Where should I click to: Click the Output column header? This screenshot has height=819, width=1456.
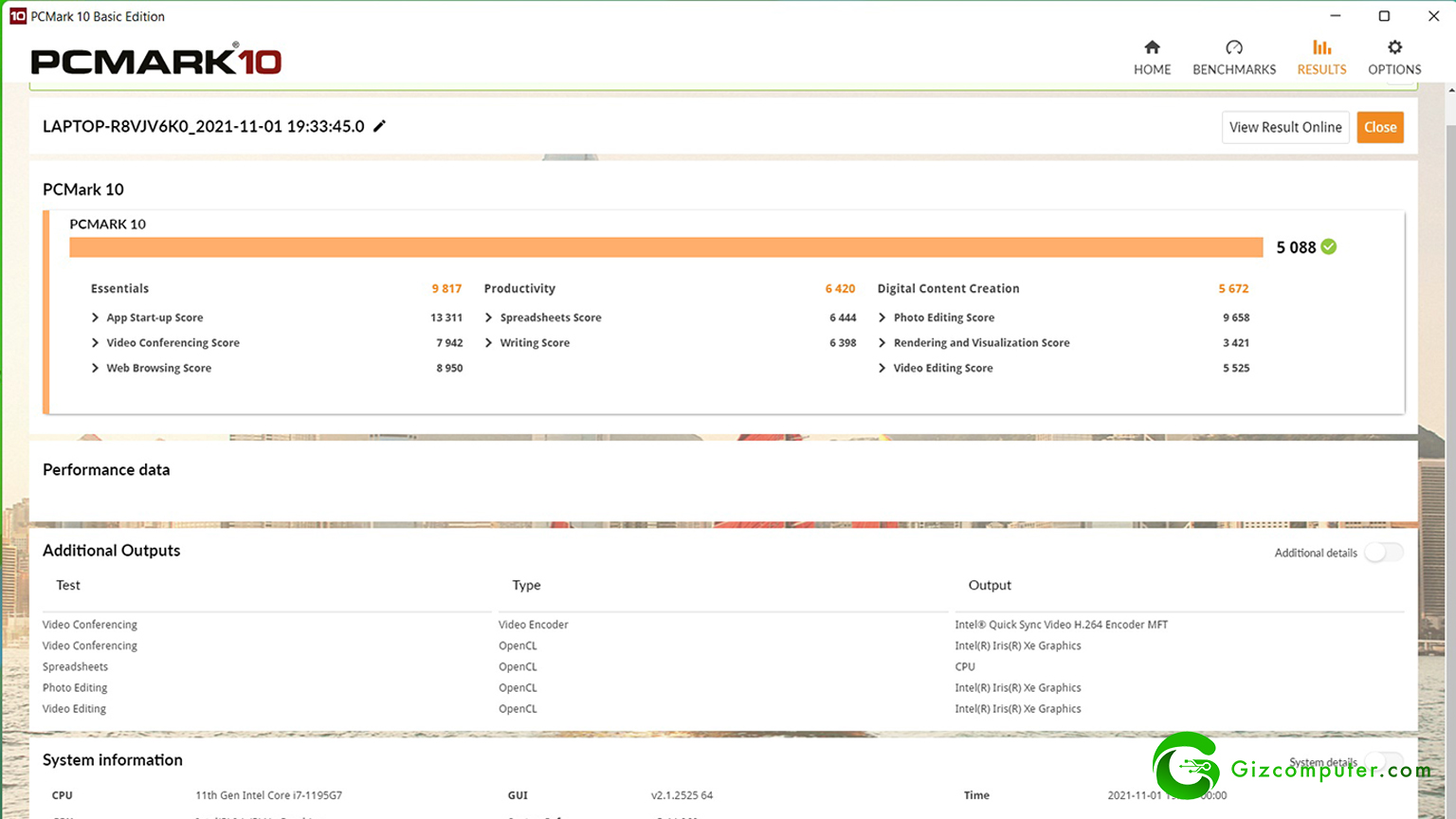pyautogui.click(x=990, y=586)
